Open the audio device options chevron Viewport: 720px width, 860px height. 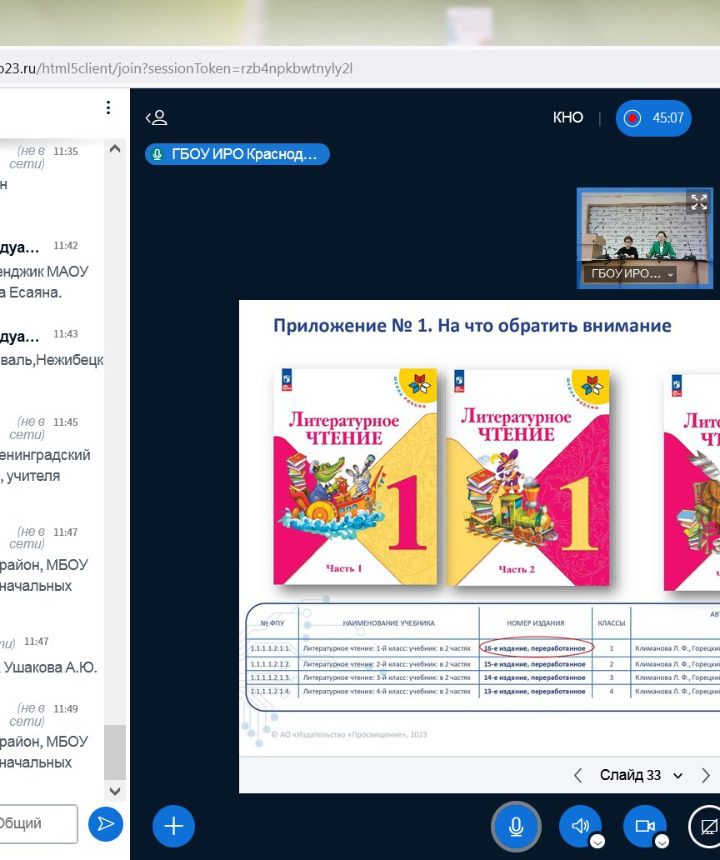coord(597,841)
